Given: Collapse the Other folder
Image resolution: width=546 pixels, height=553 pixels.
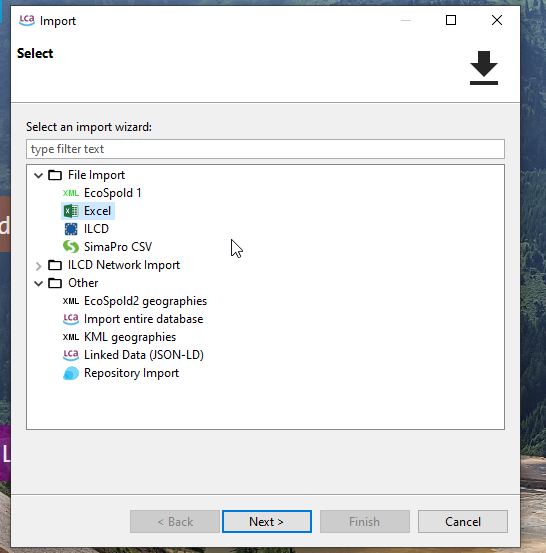Looking at the screenshot, I should [x=38, y=283].
